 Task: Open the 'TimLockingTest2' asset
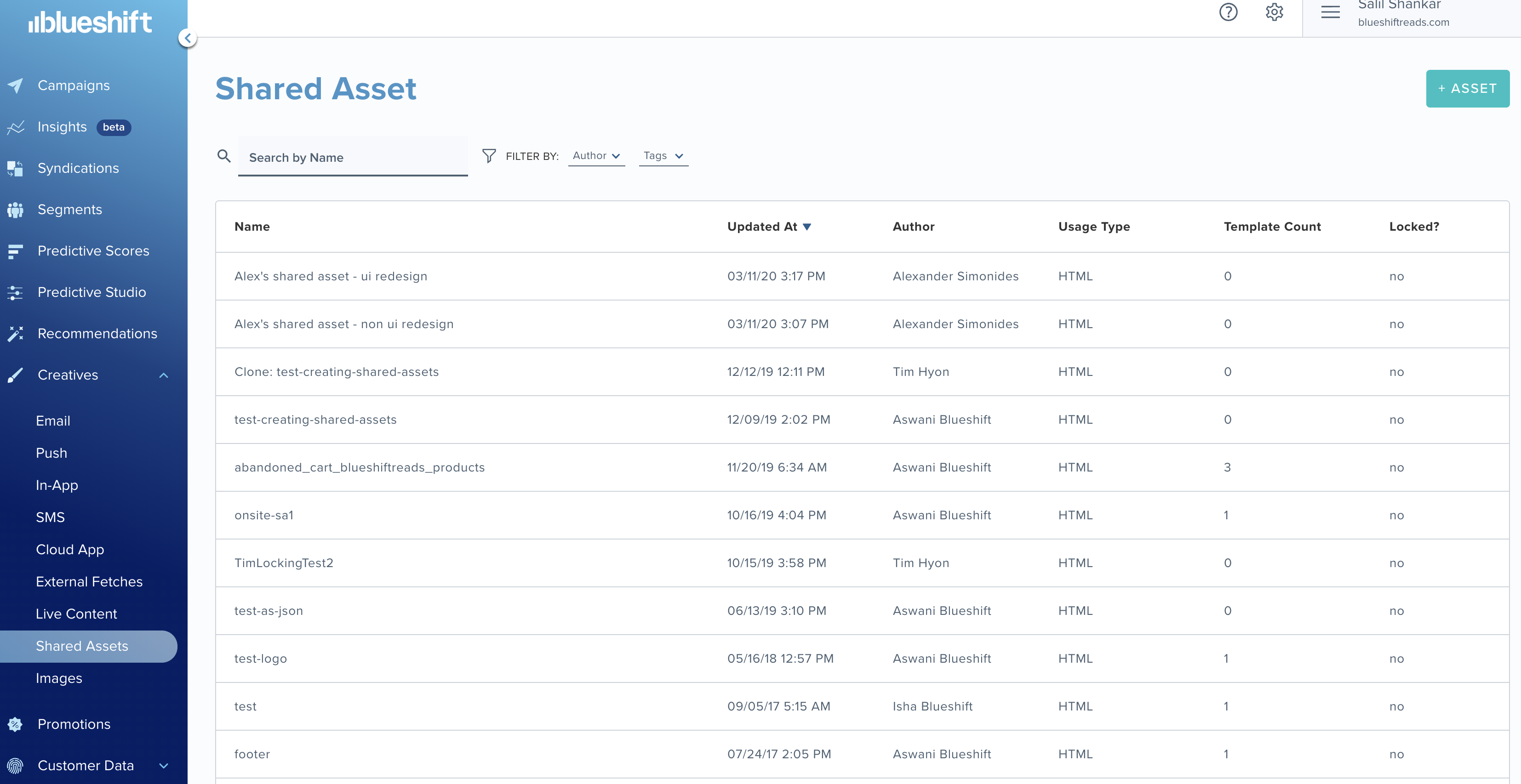point(284,563)
